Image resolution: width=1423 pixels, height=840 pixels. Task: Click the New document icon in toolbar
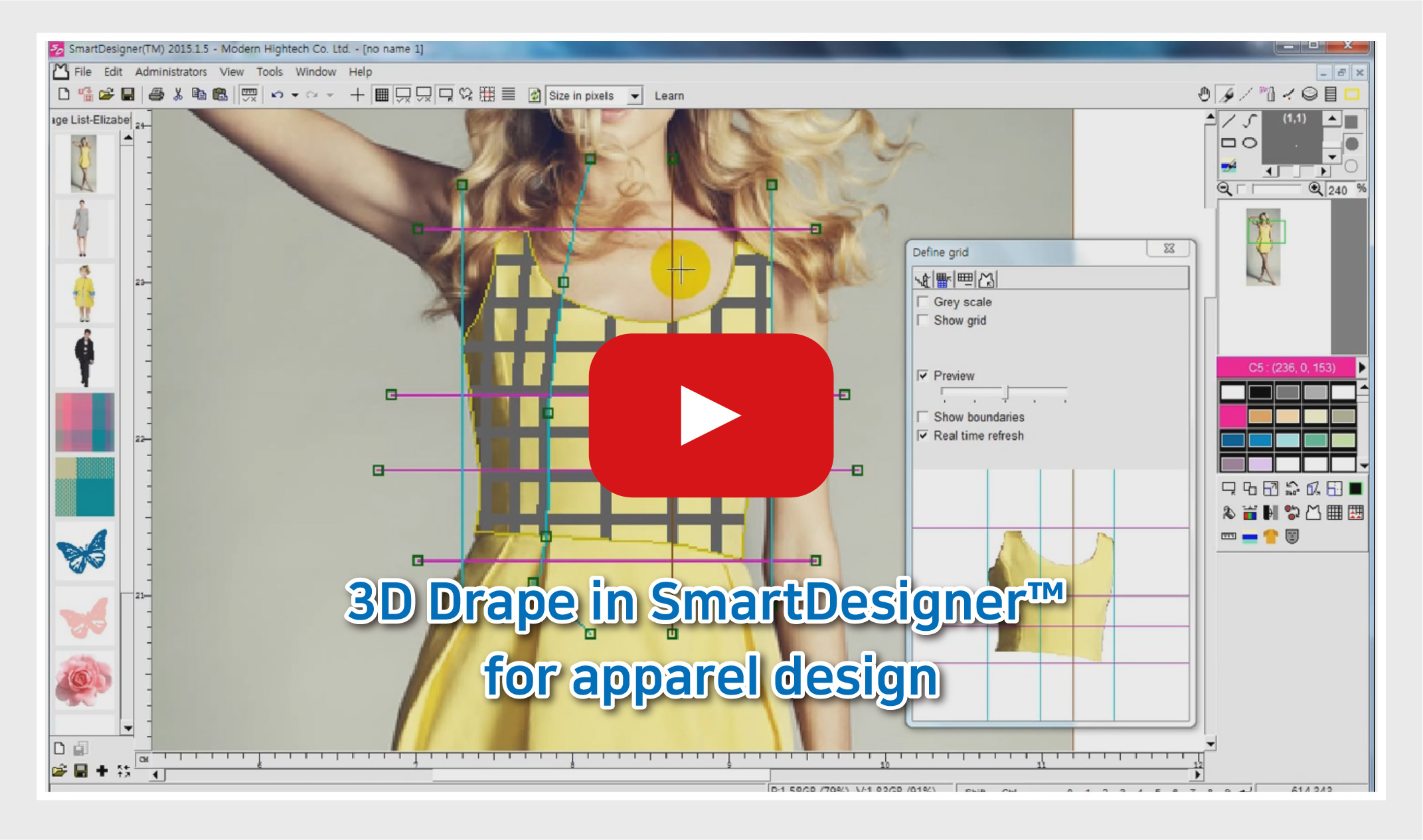point(64,94)
